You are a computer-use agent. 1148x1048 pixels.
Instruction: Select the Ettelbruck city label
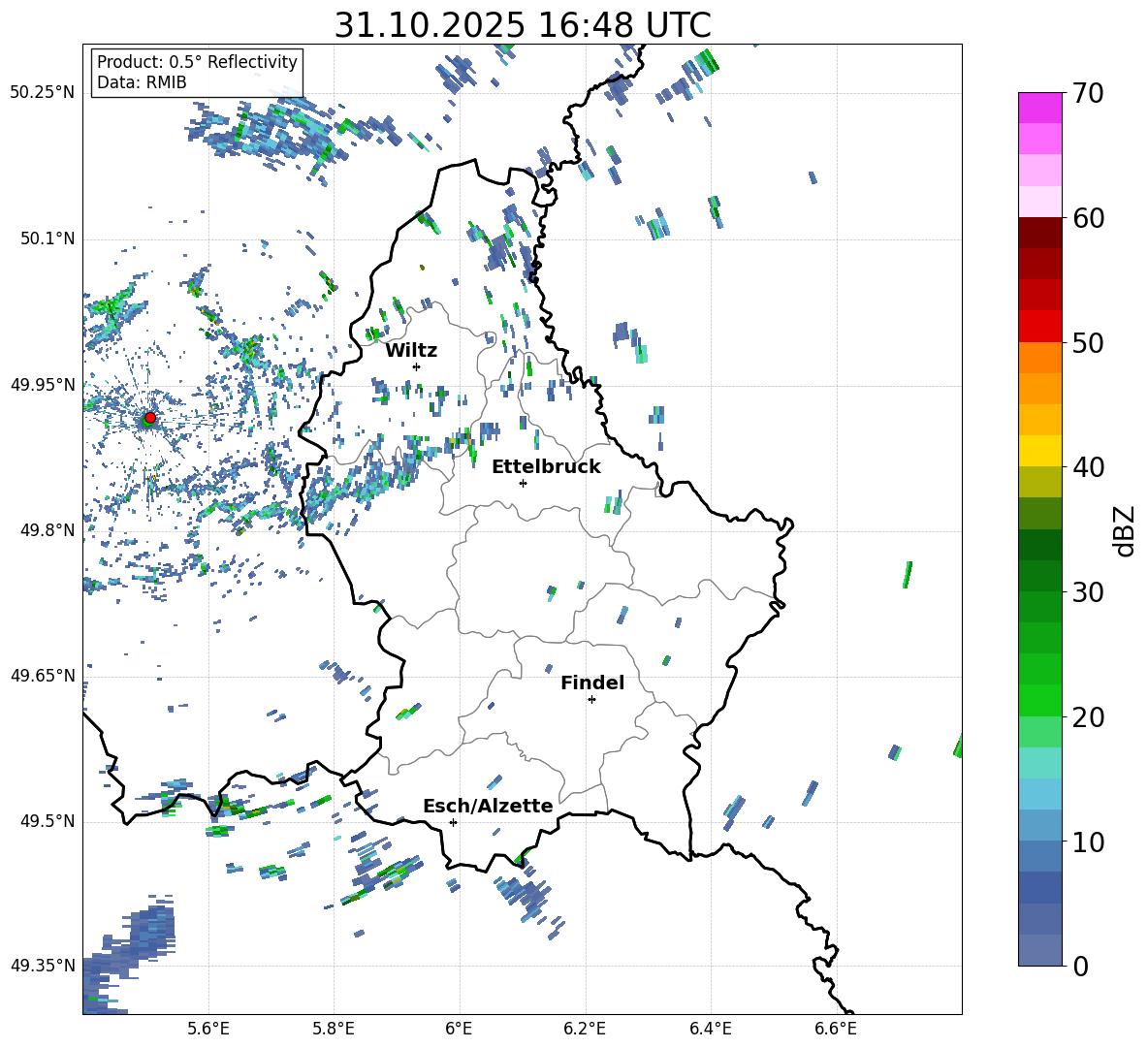tap(546, 466)
